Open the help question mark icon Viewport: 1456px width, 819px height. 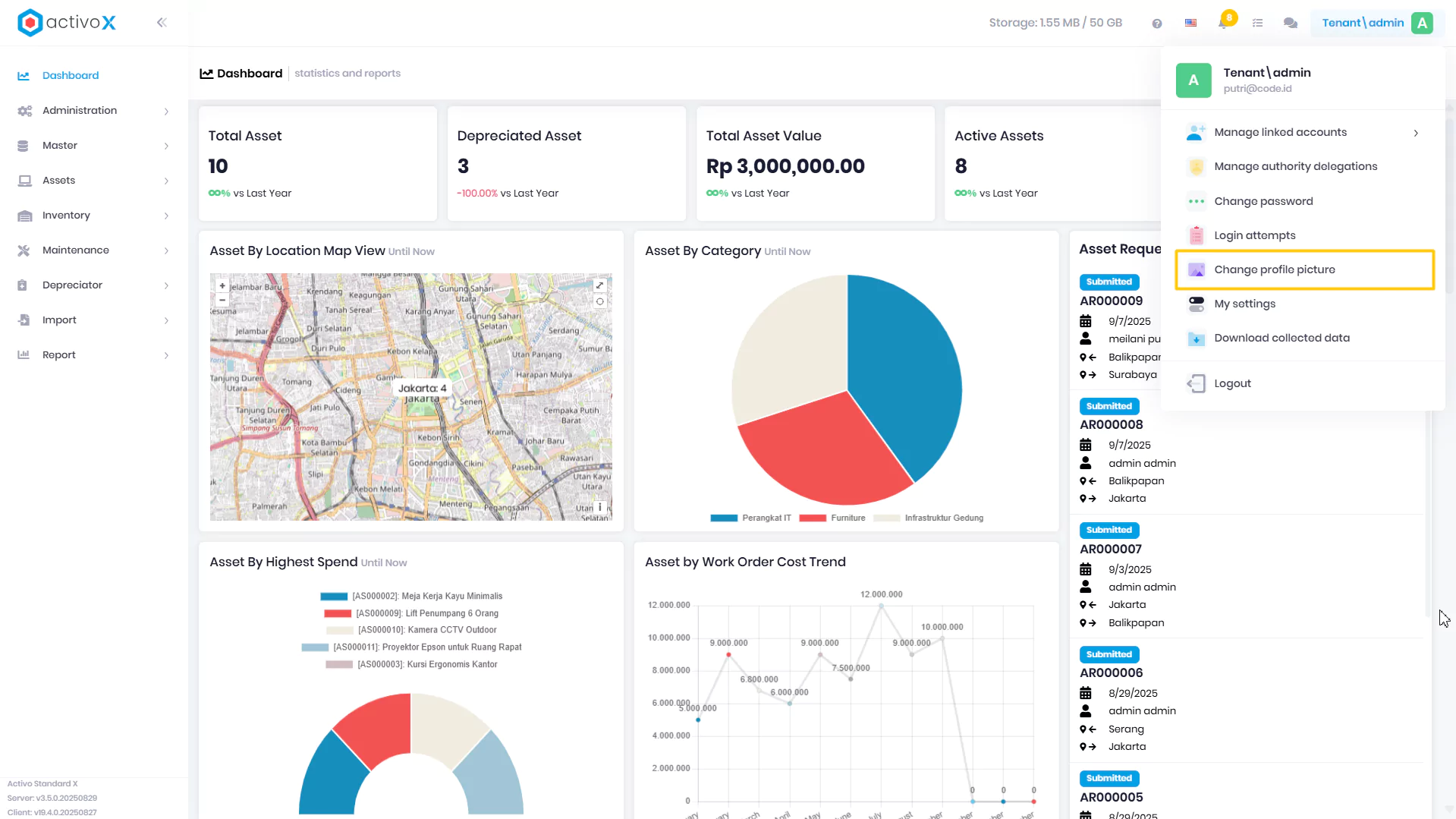pos(1157,24)
